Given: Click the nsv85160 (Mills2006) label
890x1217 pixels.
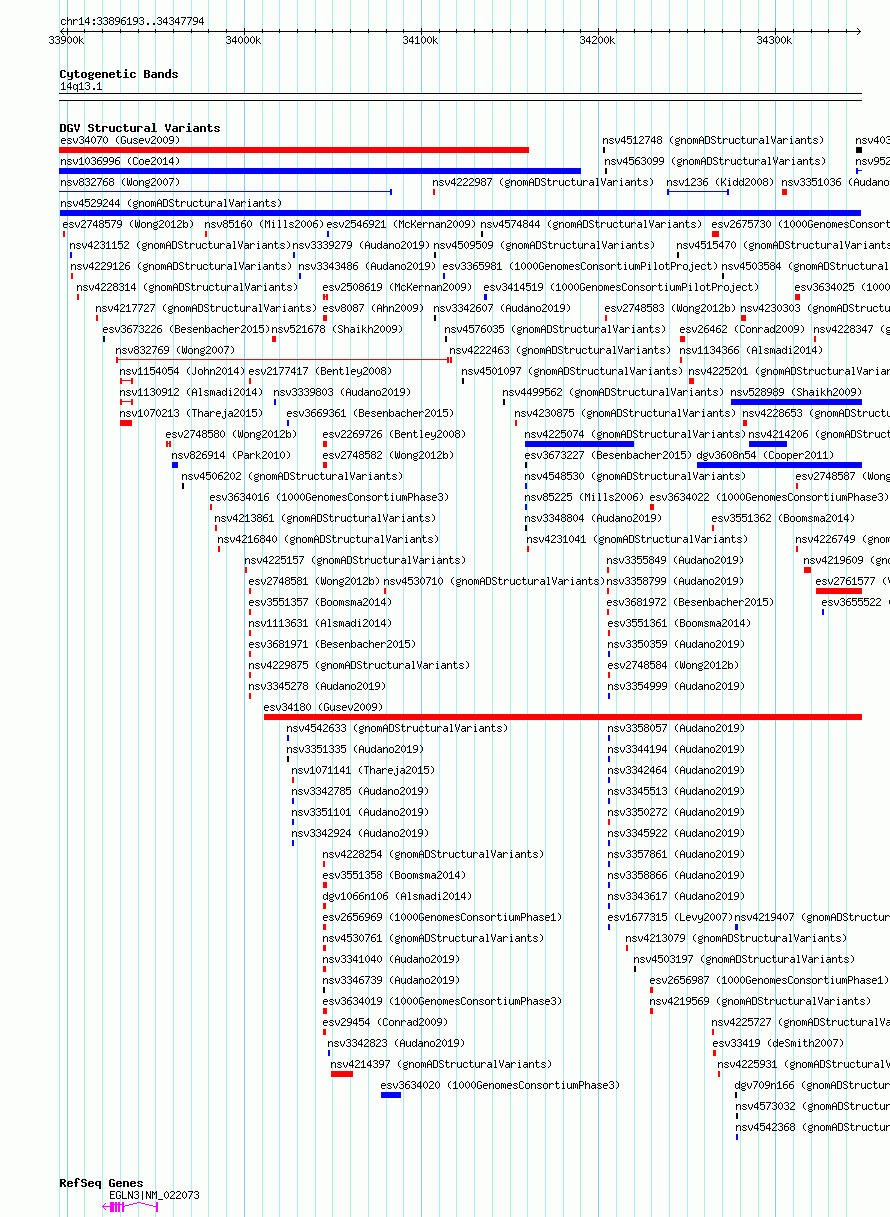Looking at the screenshot, I should 265,224.
